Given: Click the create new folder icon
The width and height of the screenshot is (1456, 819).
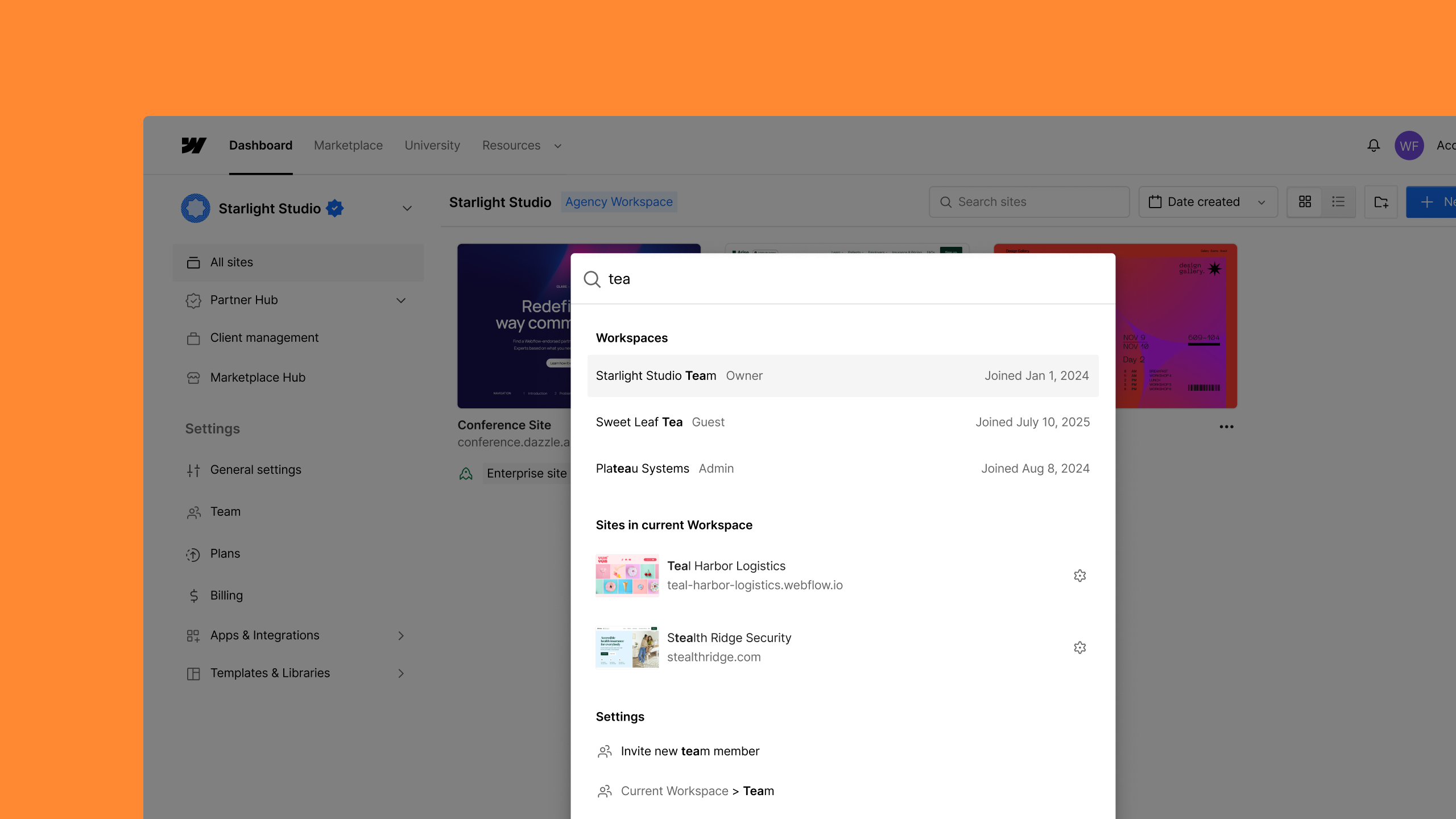Looking at the screenshot, I should [x=1381, y=202].
